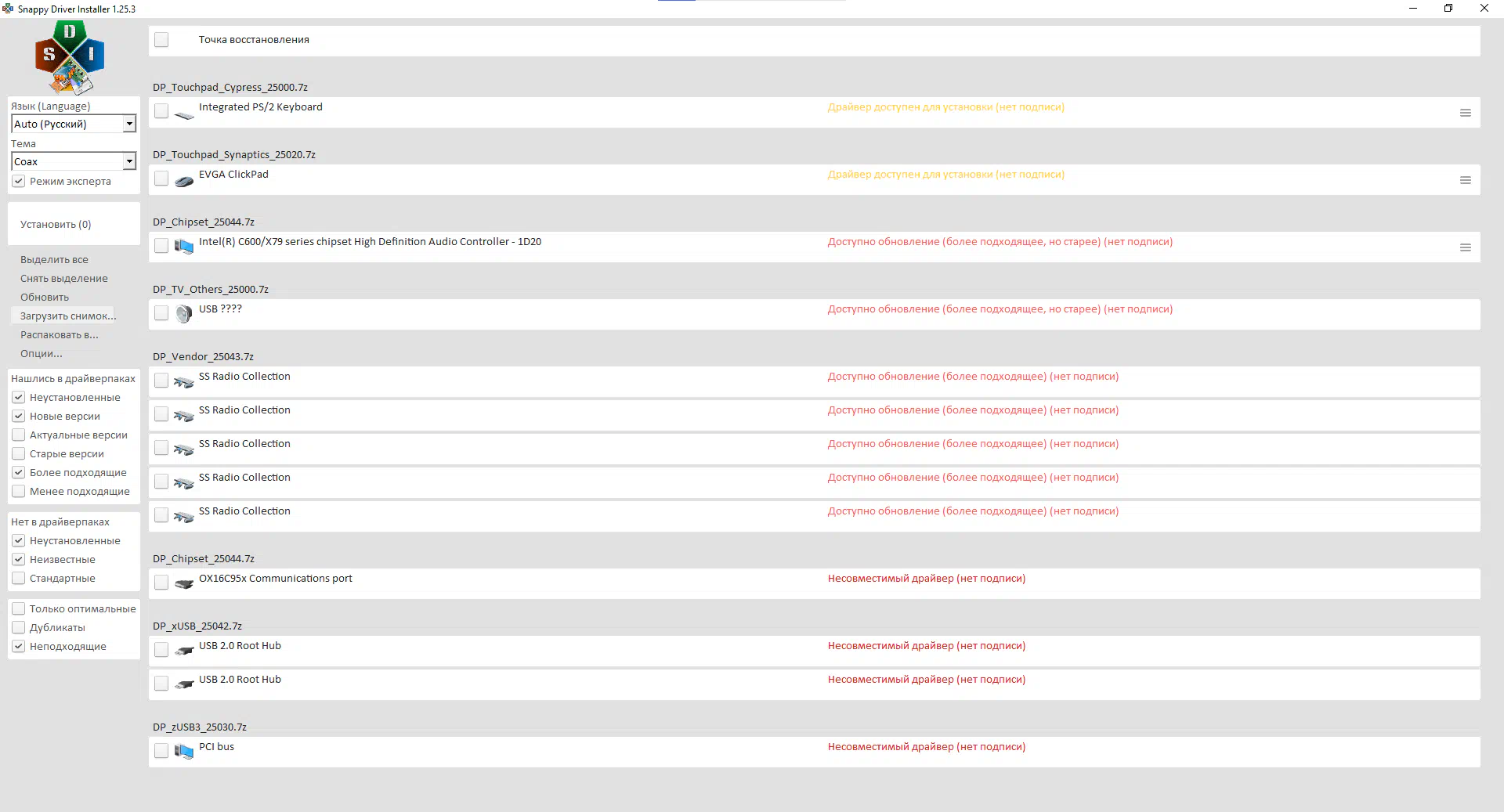Click Нет в драйверпаках section label

60,521
